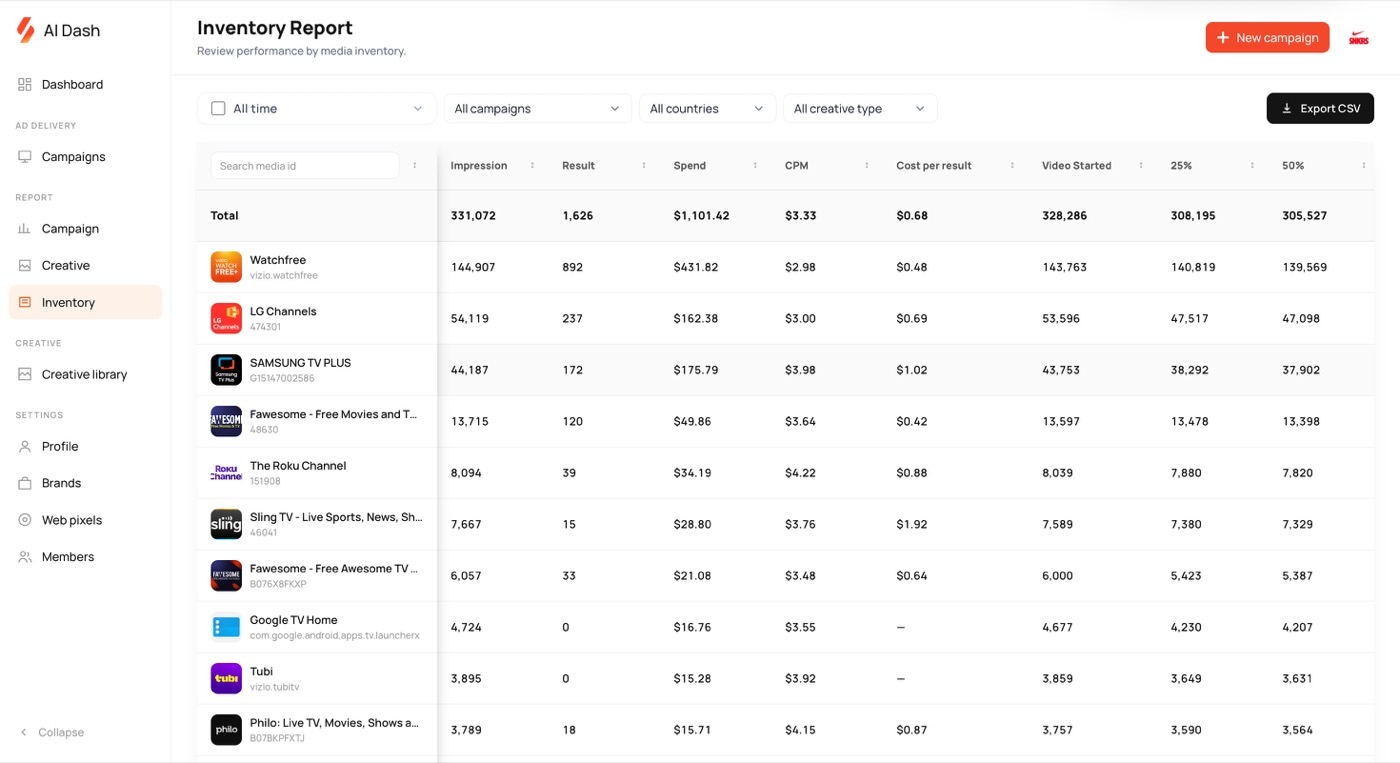Open column options for CPM
1400x763 pixels.
(866, 166)
